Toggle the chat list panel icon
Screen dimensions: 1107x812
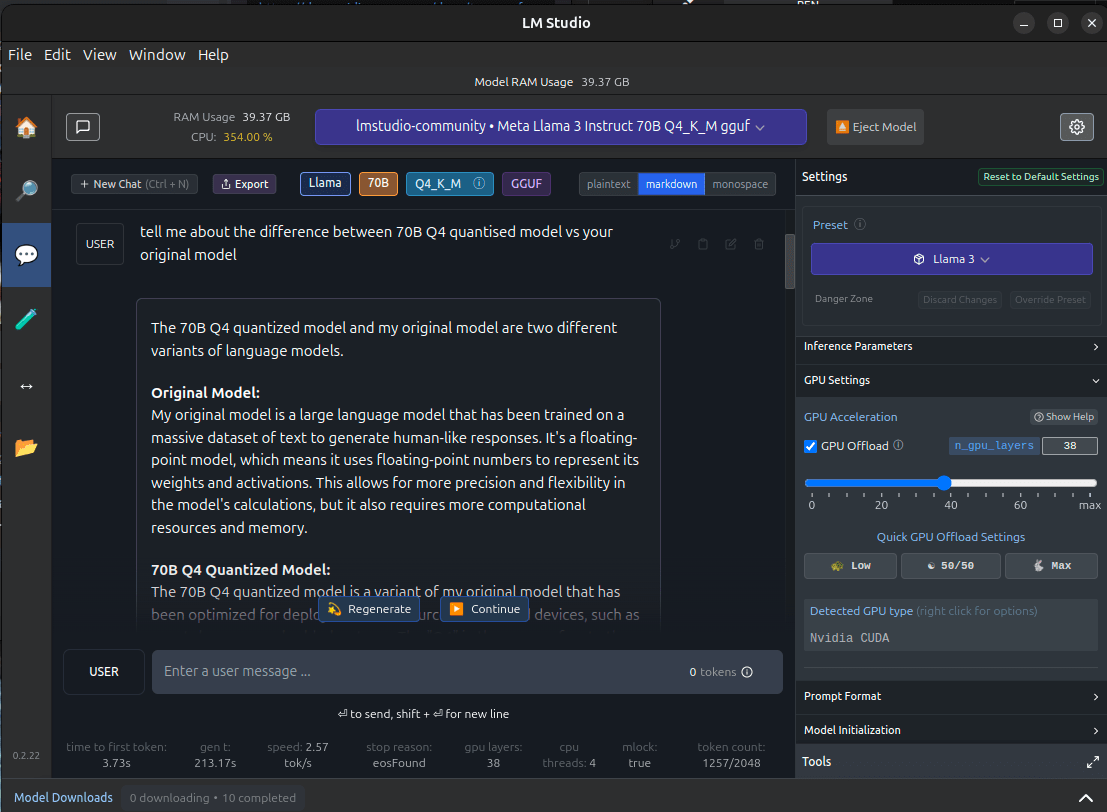click(x=83, y=127)
